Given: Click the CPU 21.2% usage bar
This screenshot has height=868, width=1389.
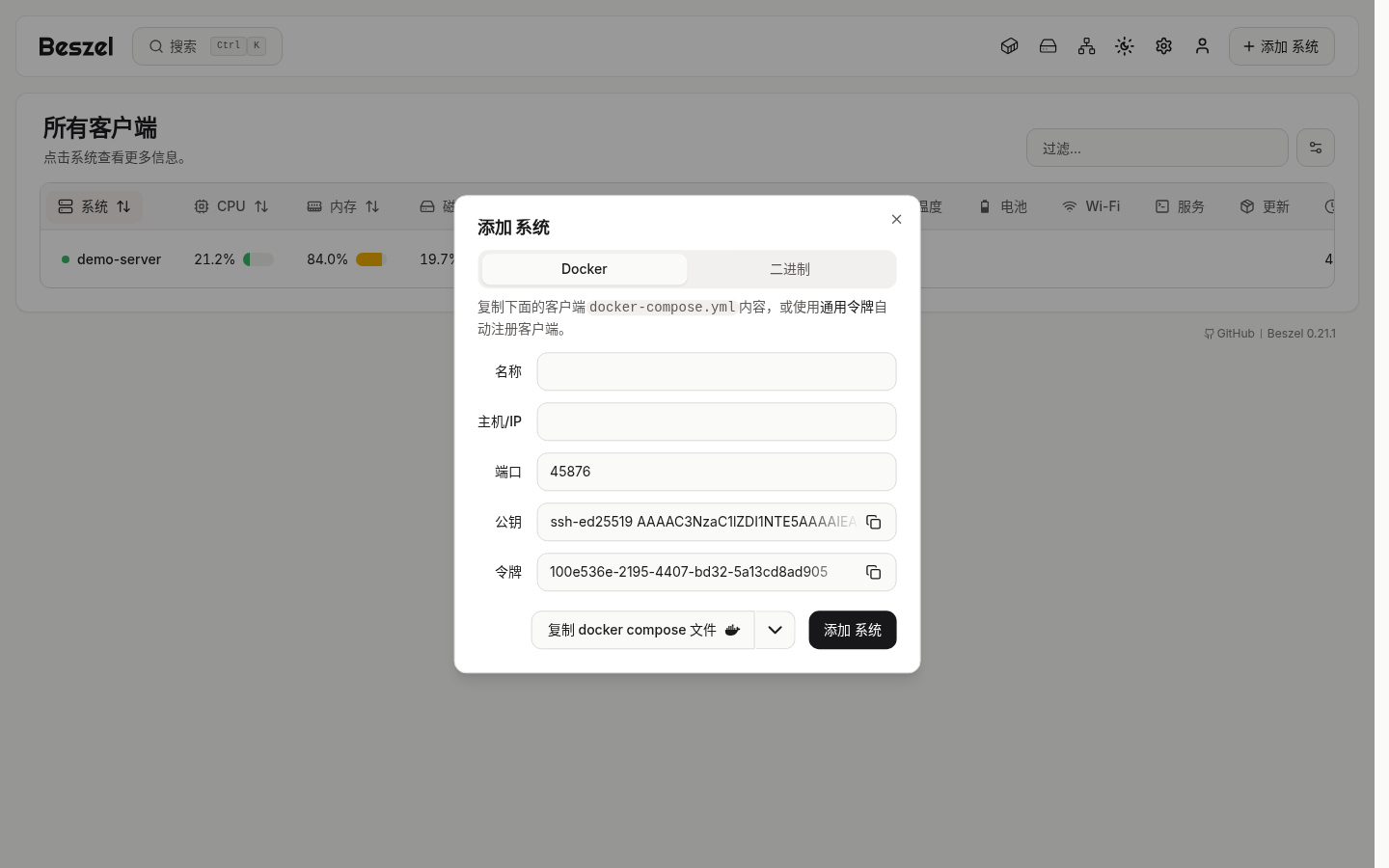Looking at the screenshot, I should pos(259,259).
